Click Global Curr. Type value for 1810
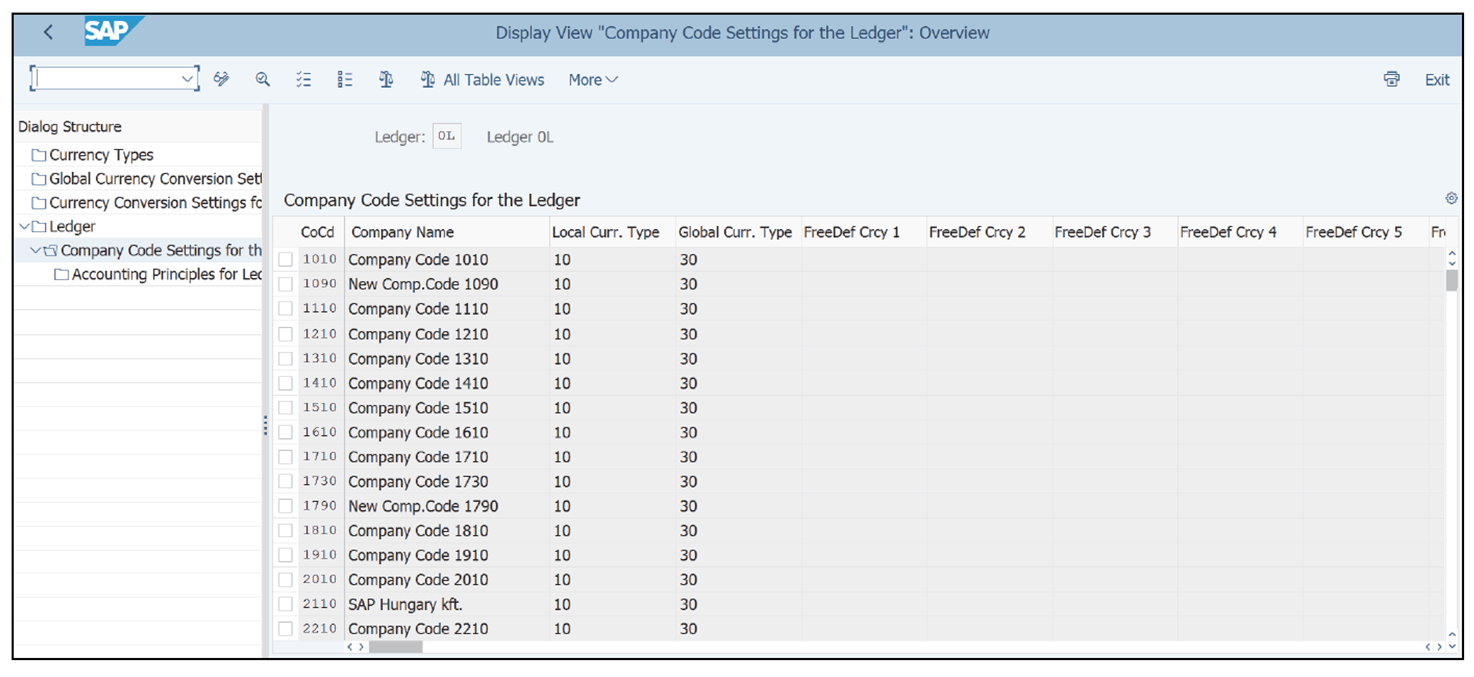This screenshot has width=1474, height=677. tap(738, 530)
